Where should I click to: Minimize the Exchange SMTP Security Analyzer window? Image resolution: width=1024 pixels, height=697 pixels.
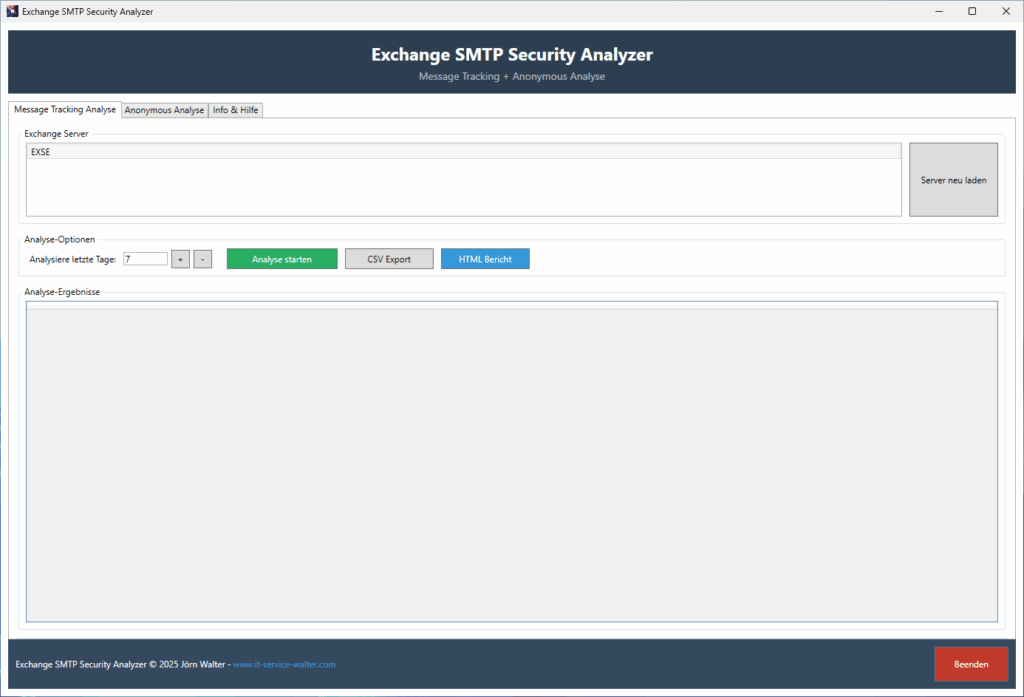pyautogui.click(x=937, y=11)
